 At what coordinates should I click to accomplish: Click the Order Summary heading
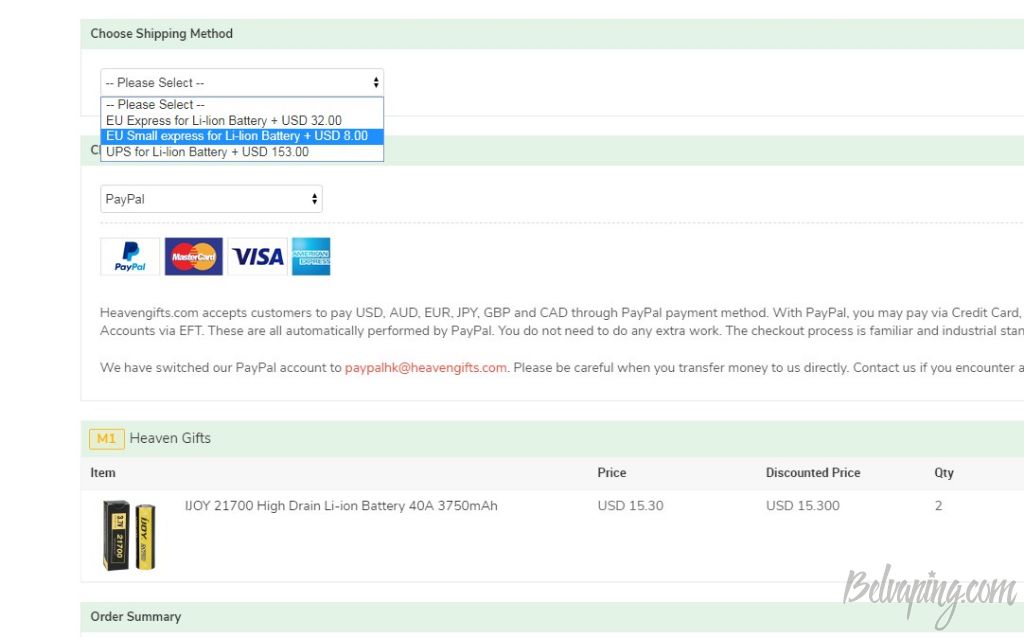coord(135,616)
